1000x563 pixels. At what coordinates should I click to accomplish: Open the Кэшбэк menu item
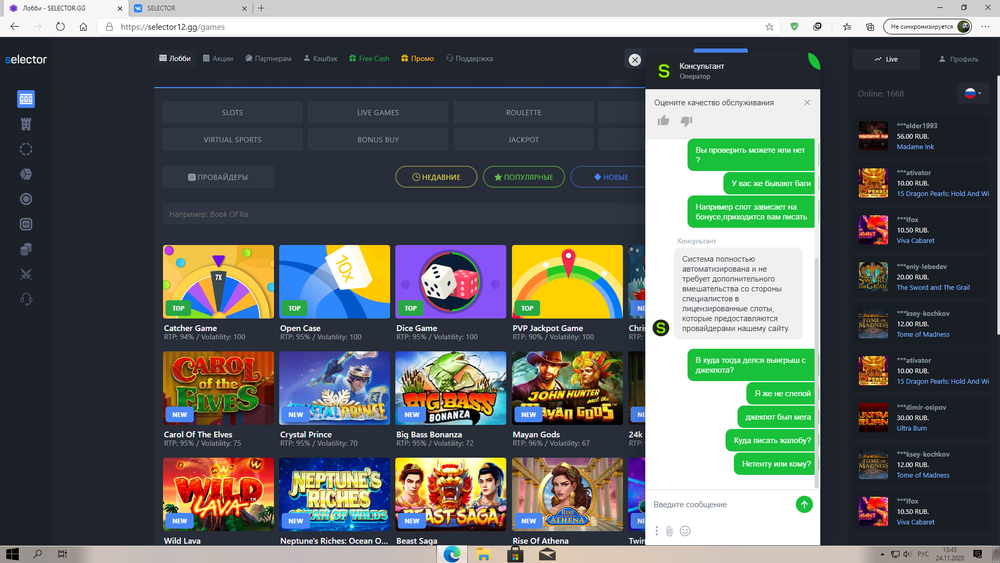pyautogui.click(x=320, y=58)
